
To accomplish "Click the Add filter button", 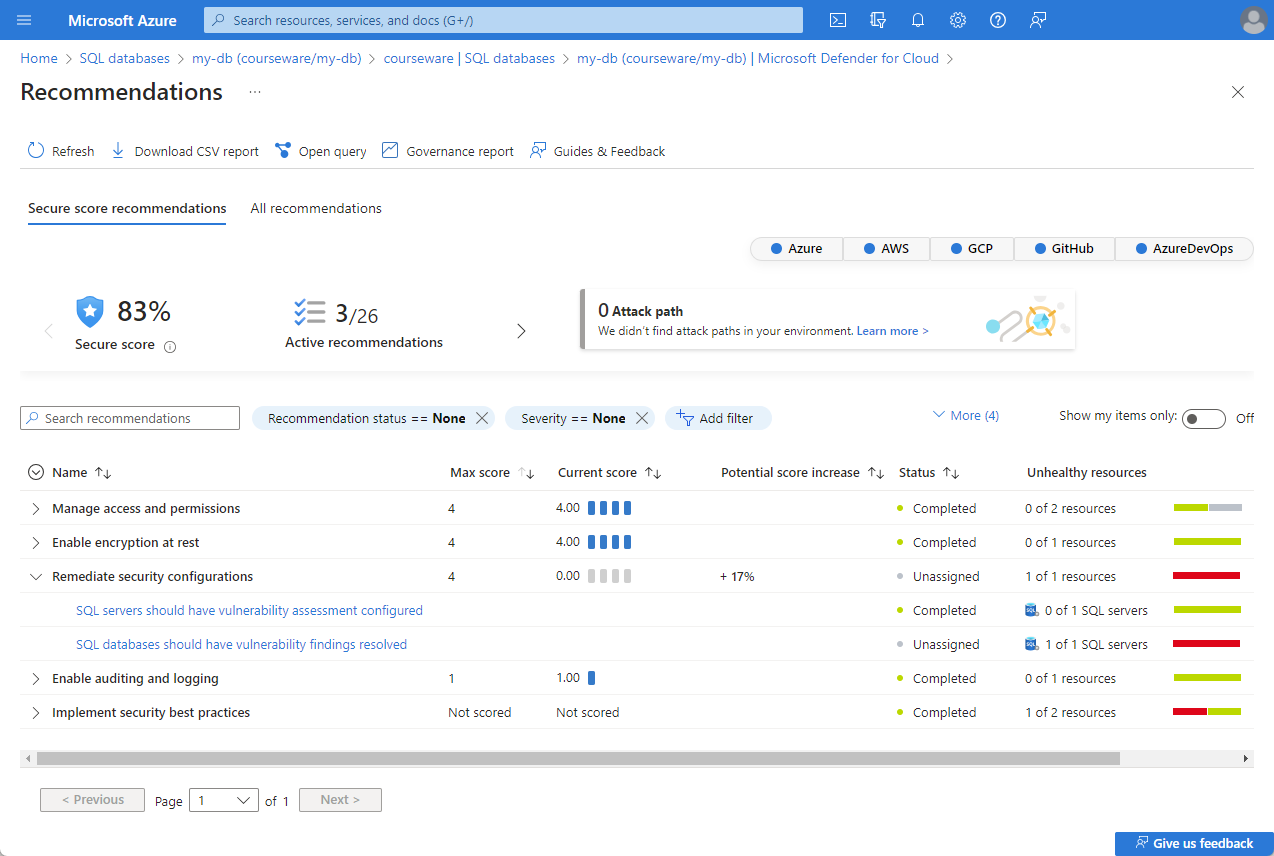I will click(717, 418).
